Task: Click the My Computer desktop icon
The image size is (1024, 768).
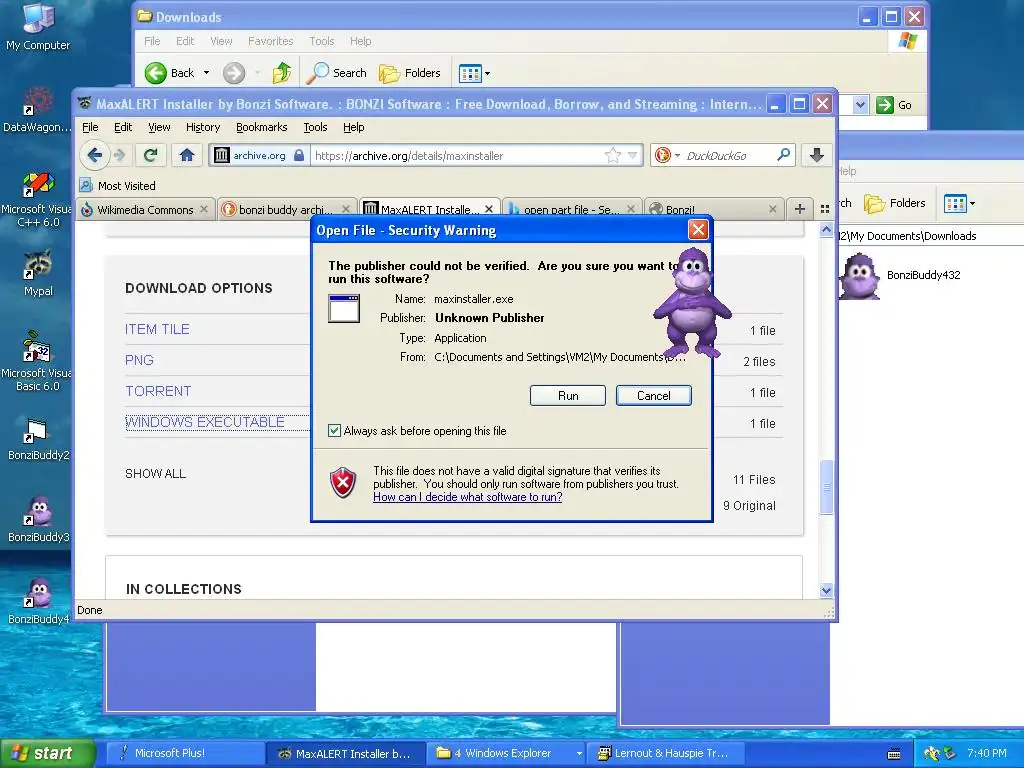Action: click(38, 27)
